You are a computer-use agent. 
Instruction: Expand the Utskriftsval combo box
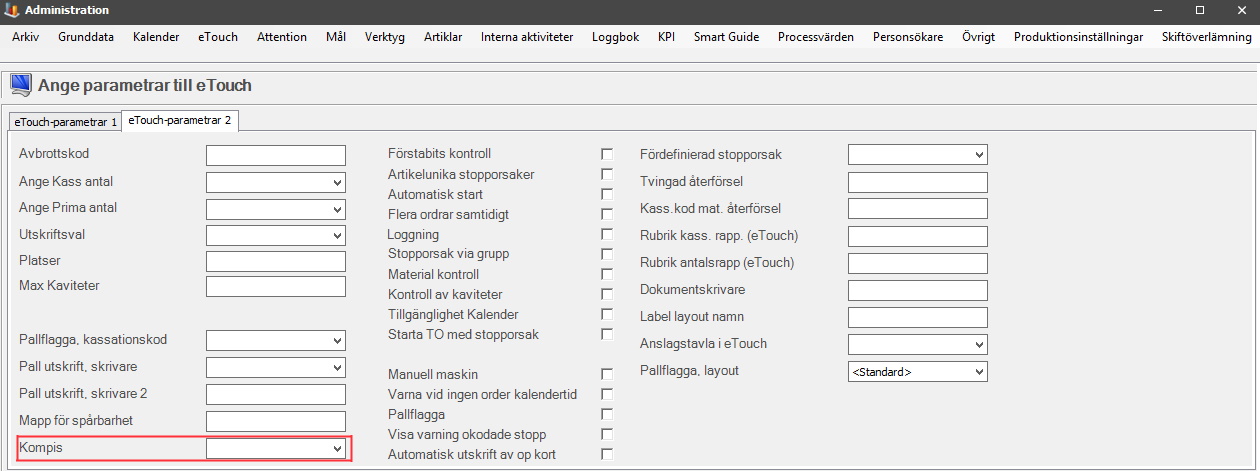coord(276,235)
